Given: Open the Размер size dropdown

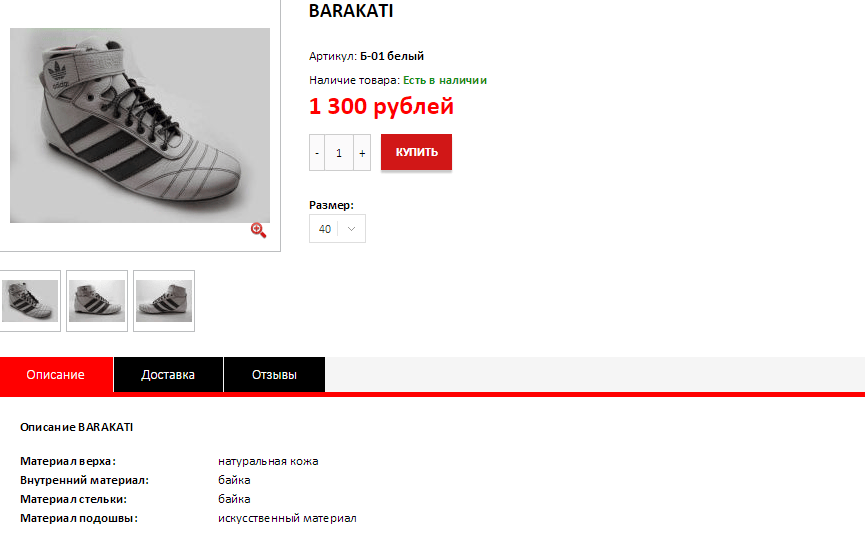Looking at the screenshot, I should pos(337,228).
